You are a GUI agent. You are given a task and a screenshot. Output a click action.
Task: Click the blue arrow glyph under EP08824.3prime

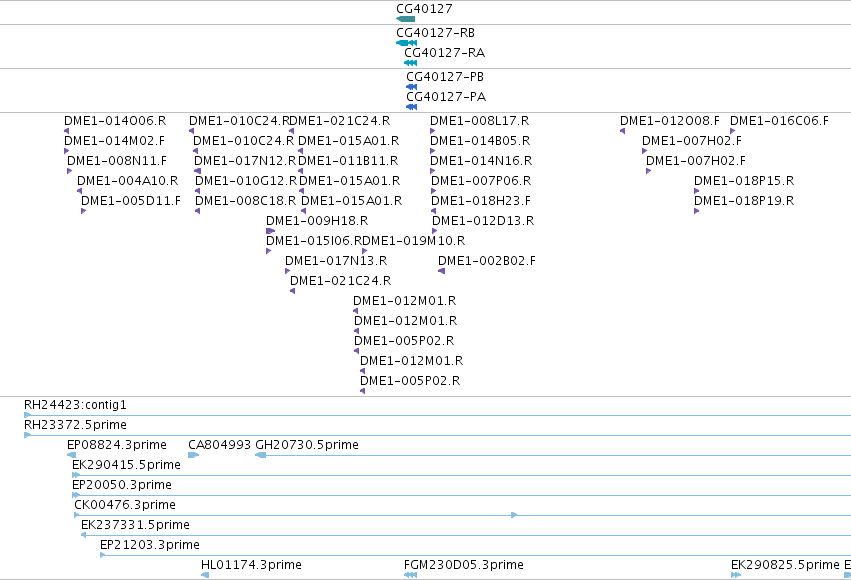click(71, 455)
